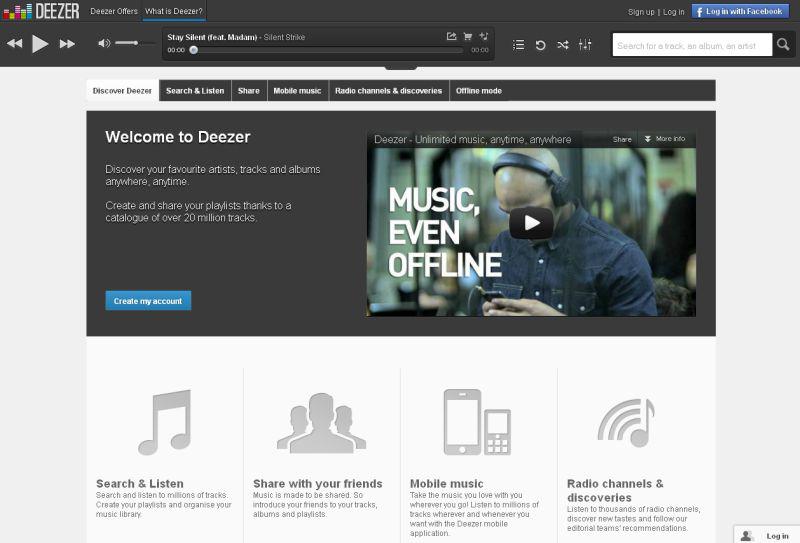Click the search magnifier icon

point(786,45)
